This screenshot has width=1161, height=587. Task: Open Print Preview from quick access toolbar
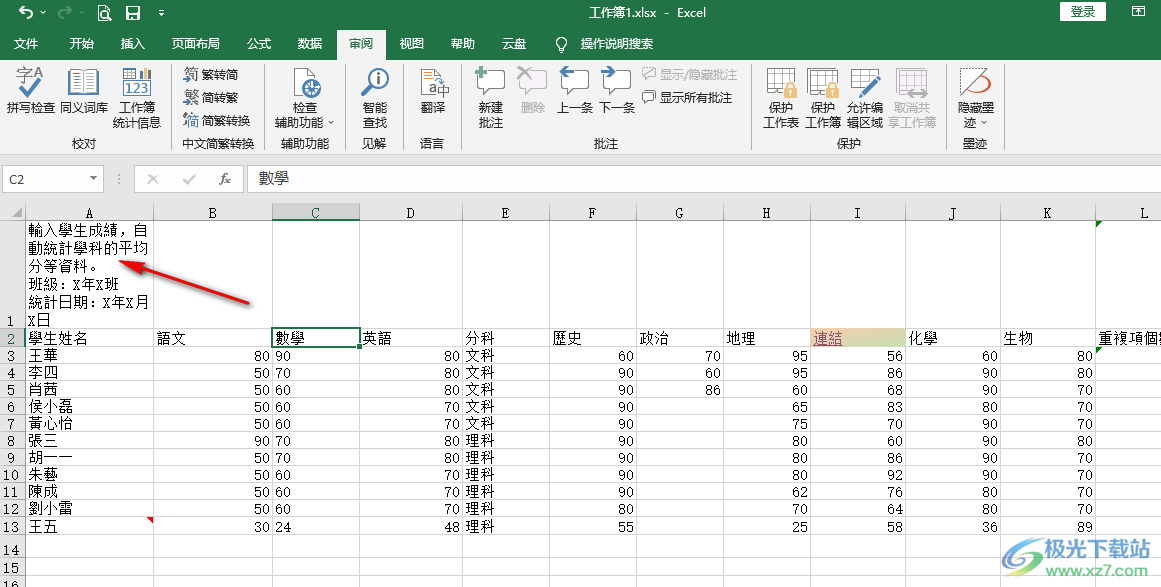click(104, 13)
